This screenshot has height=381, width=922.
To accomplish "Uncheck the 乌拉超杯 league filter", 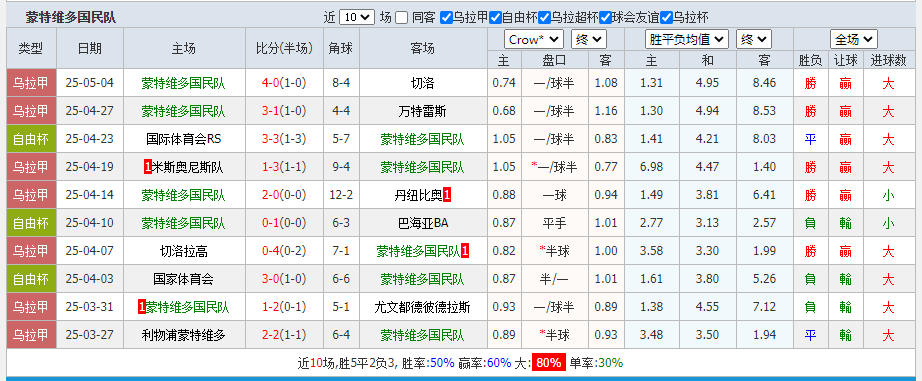I will pos(544,18).
